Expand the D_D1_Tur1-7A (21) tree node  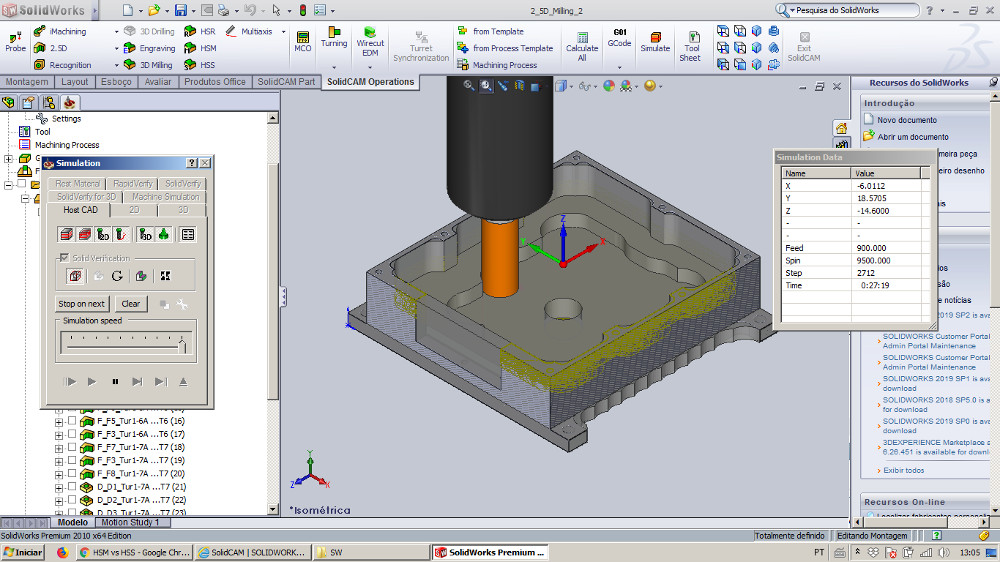click(x=59, y=487)
